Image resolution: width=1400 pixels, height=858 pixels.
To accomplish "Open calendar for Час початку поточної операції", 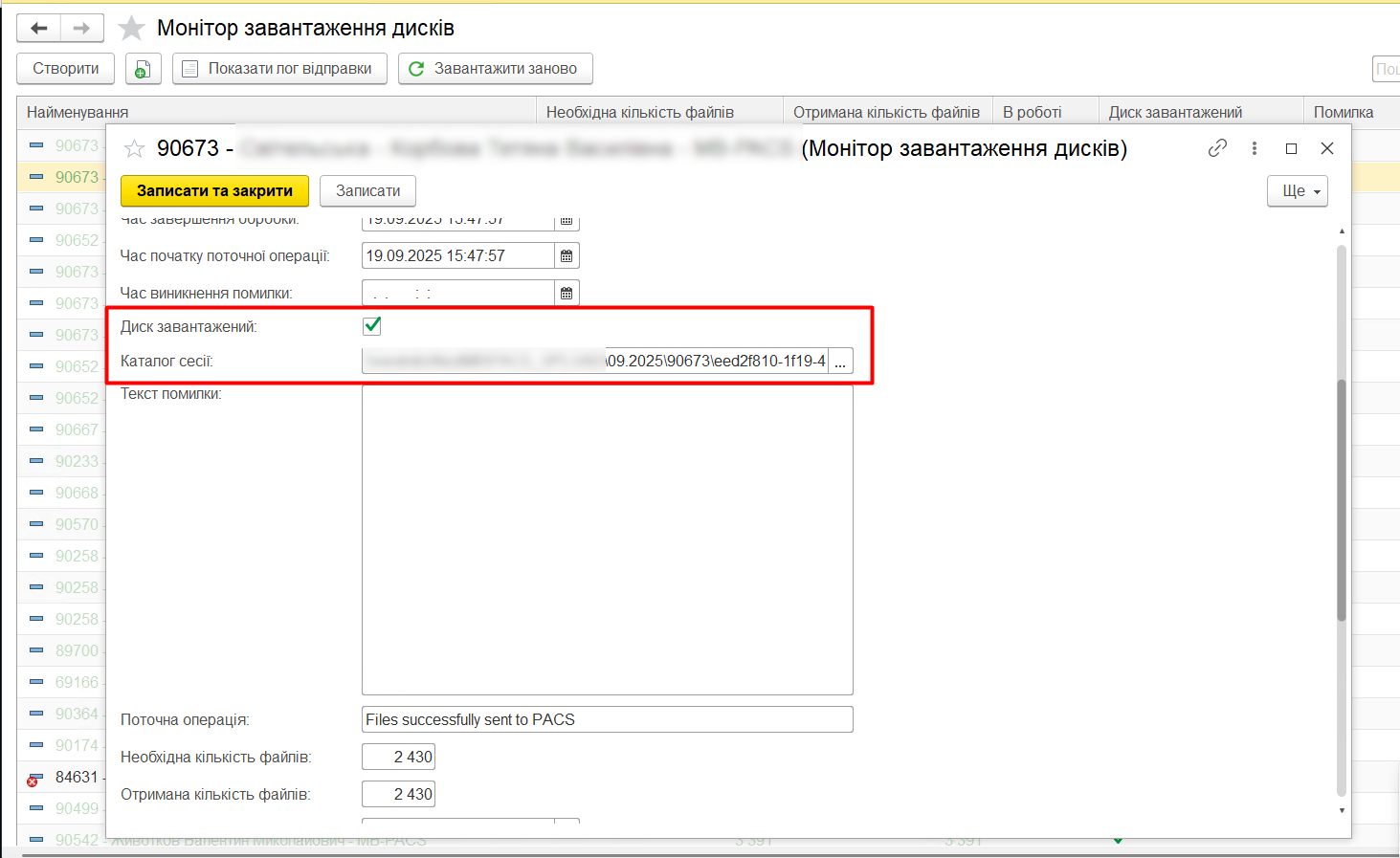I will coord(567,256).
